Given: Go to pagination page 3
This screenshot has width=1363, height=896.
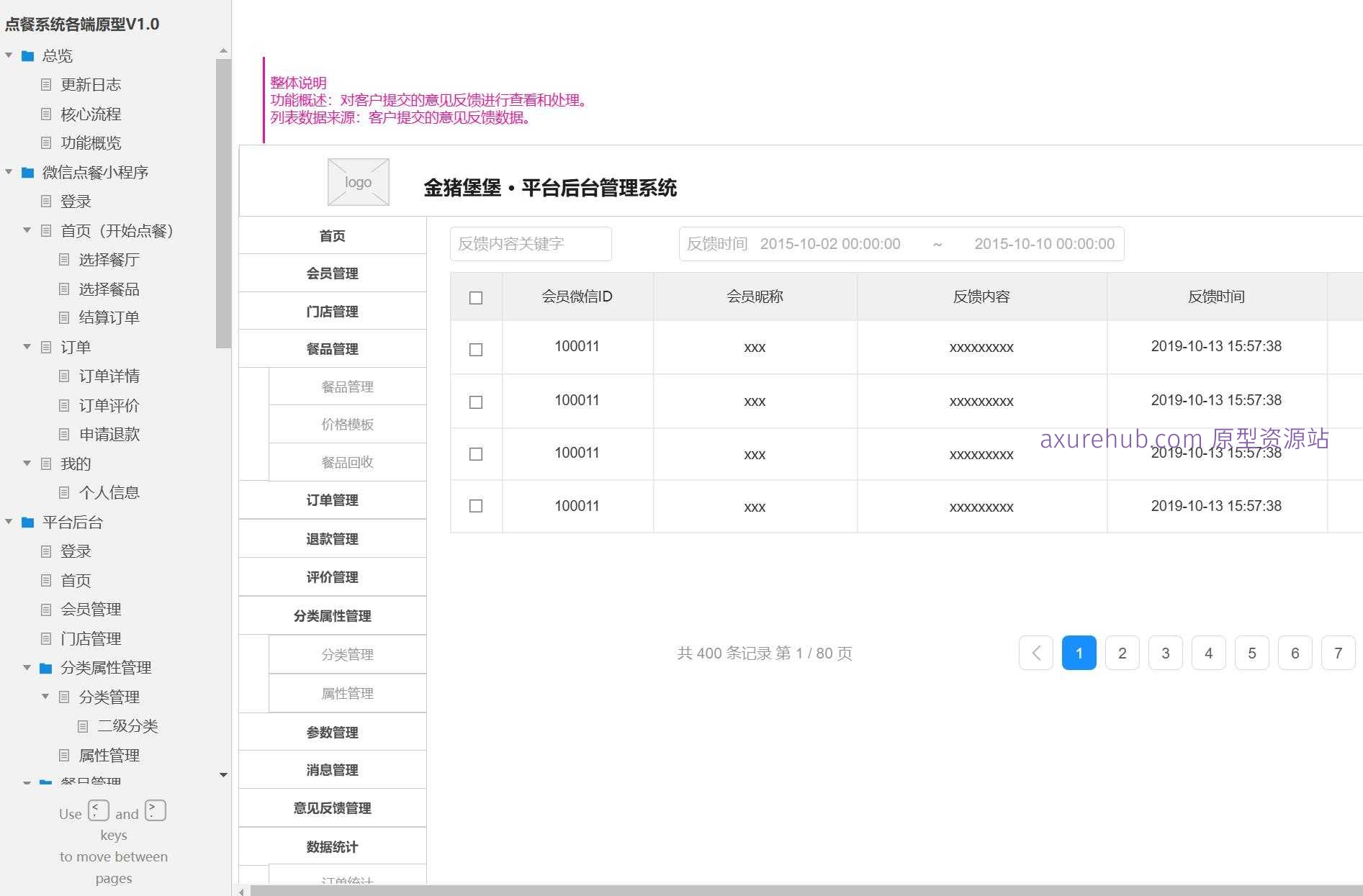Looking at the screenshot, I should [x=1166, y=653].
